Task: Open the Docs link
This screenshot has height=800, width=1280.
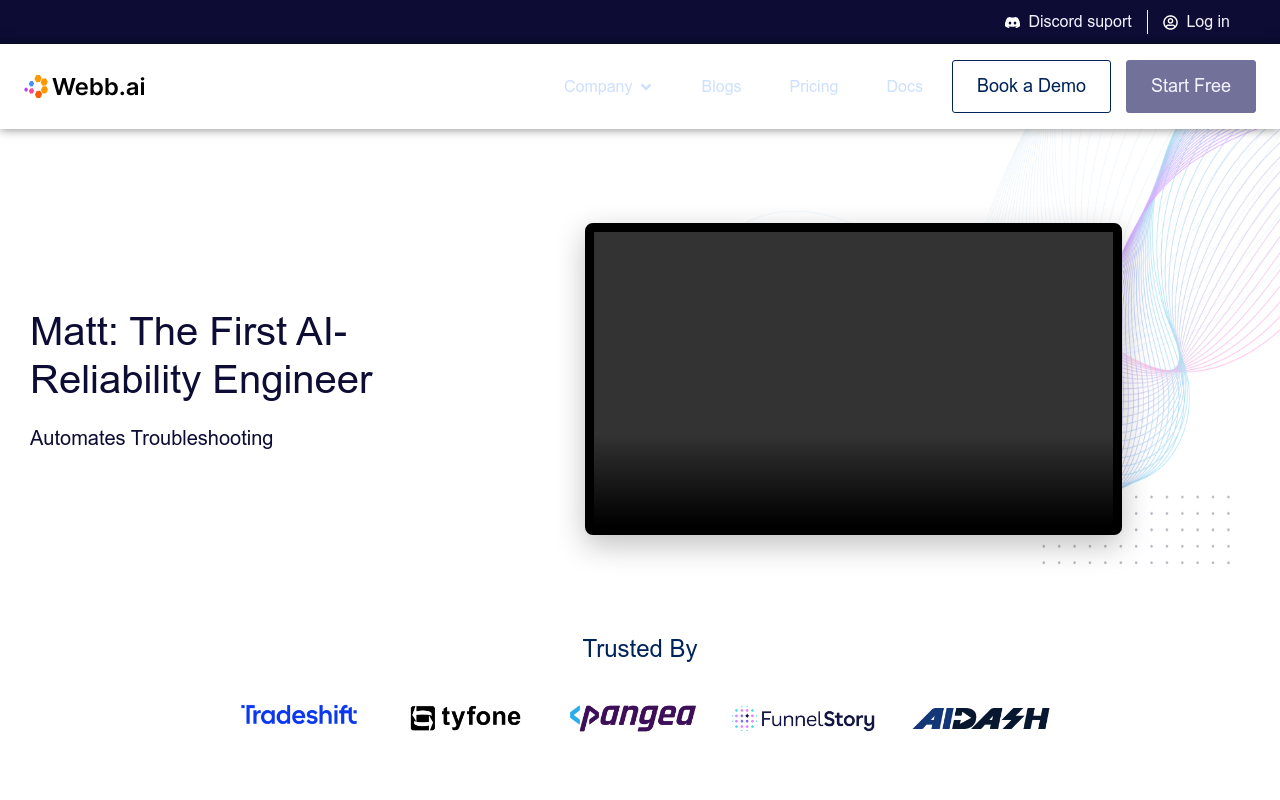Action: [904, 87]
